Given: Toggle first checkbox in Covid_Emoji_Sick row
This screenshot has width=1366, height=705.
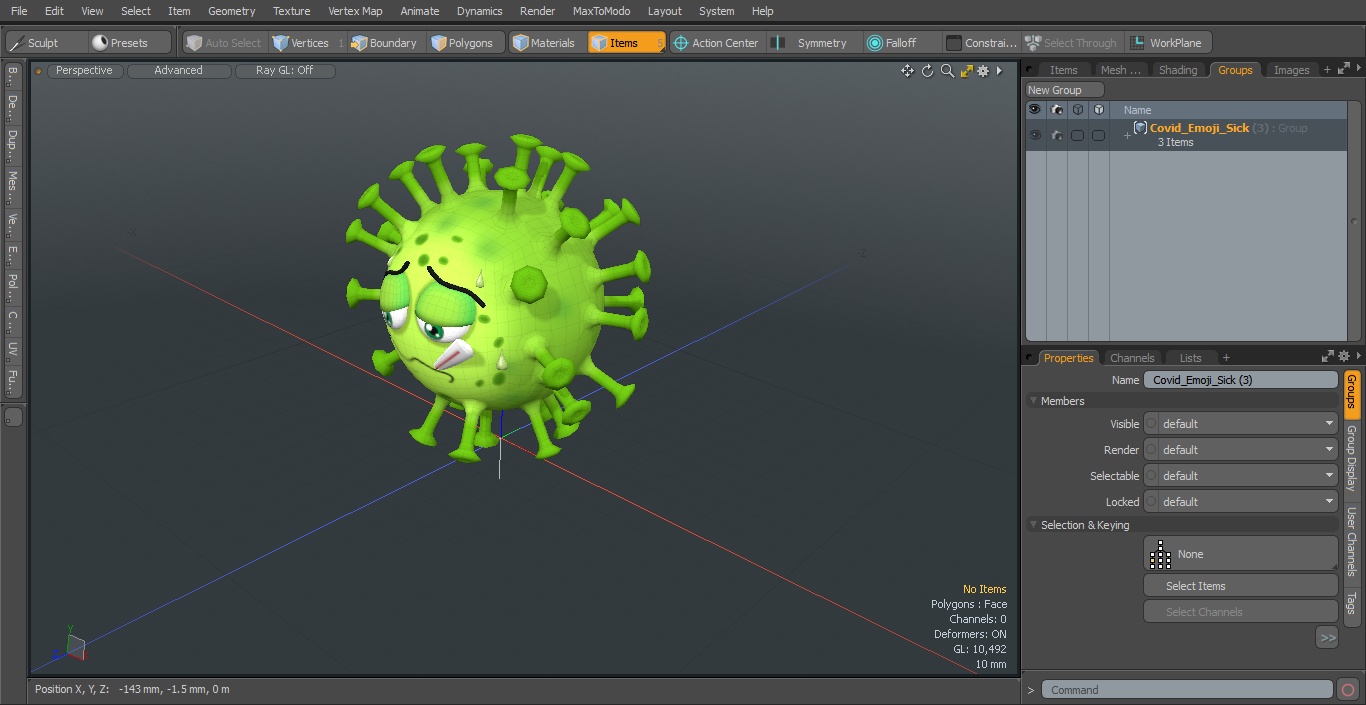Looking at the screenshot, I should pyautogui.click(x=1077, y=135).
